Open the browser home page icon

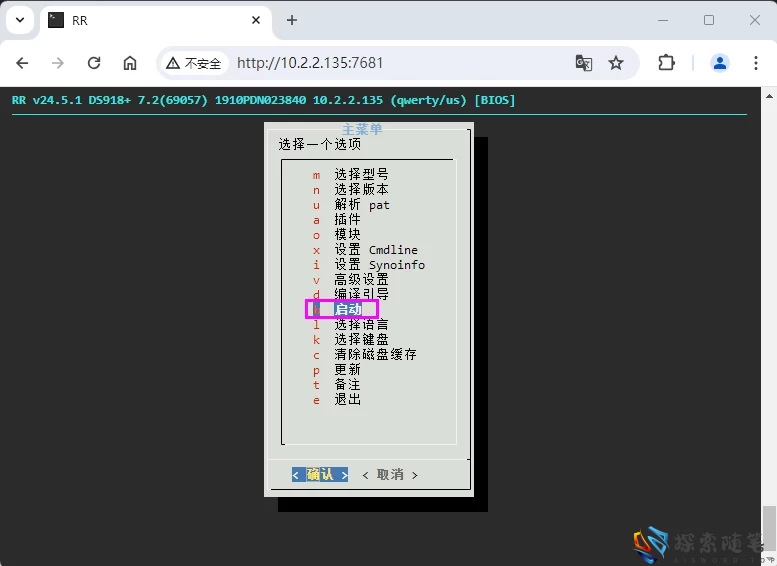click(130, 63)
